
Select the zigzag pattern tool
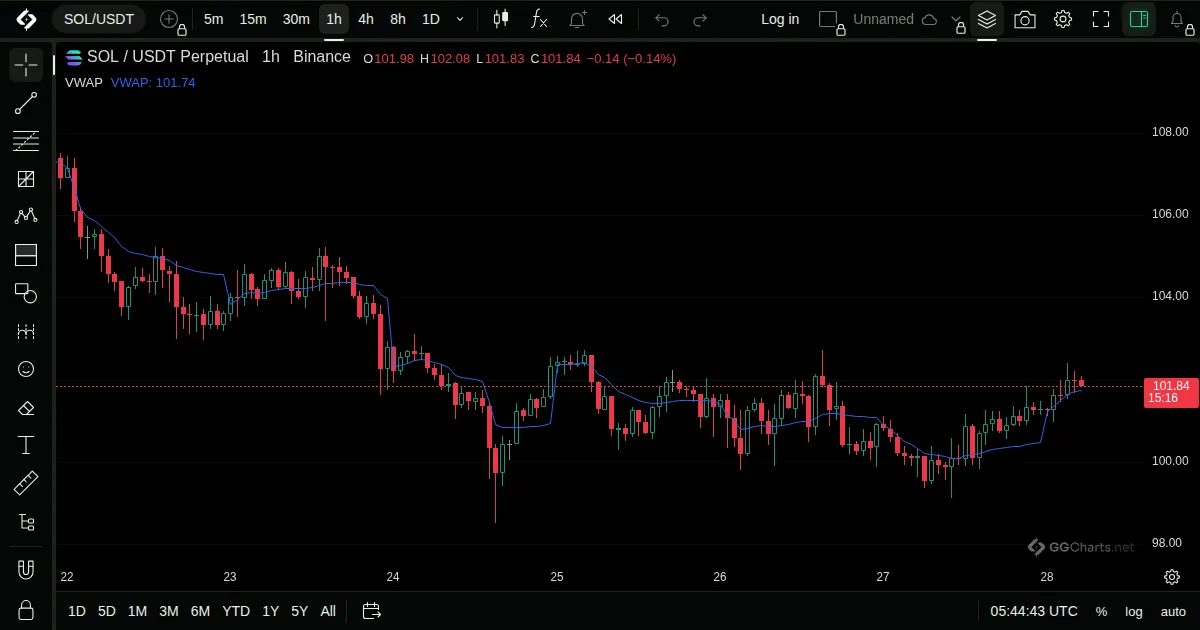(x=26, y=217)
